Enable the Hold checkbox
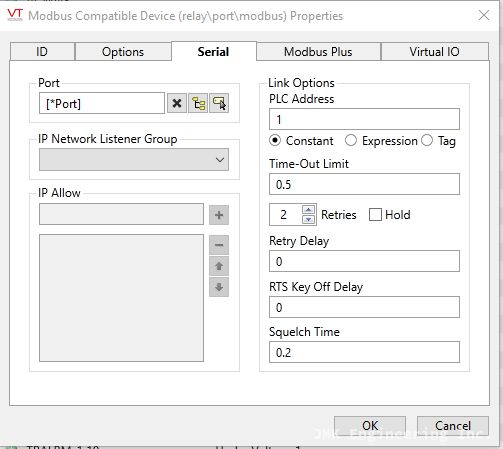The width and height of the screenshot is (503, 449). [375, 215]
